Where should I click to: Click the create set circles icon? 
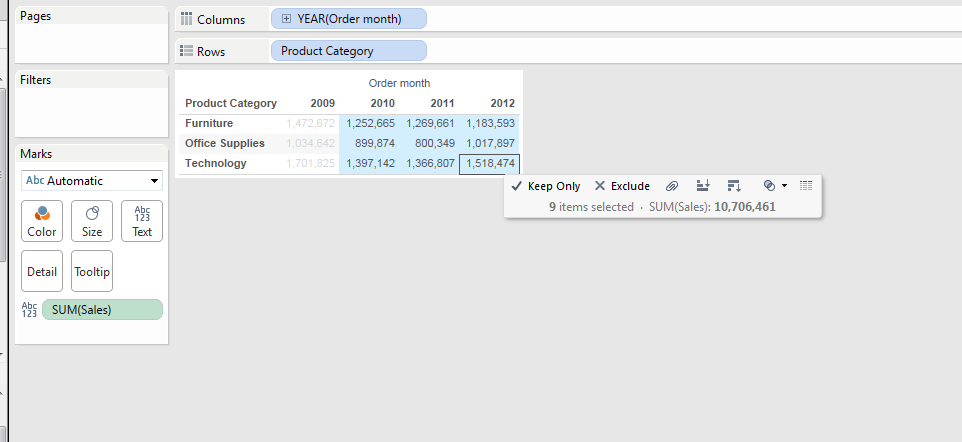pos(769,185)
